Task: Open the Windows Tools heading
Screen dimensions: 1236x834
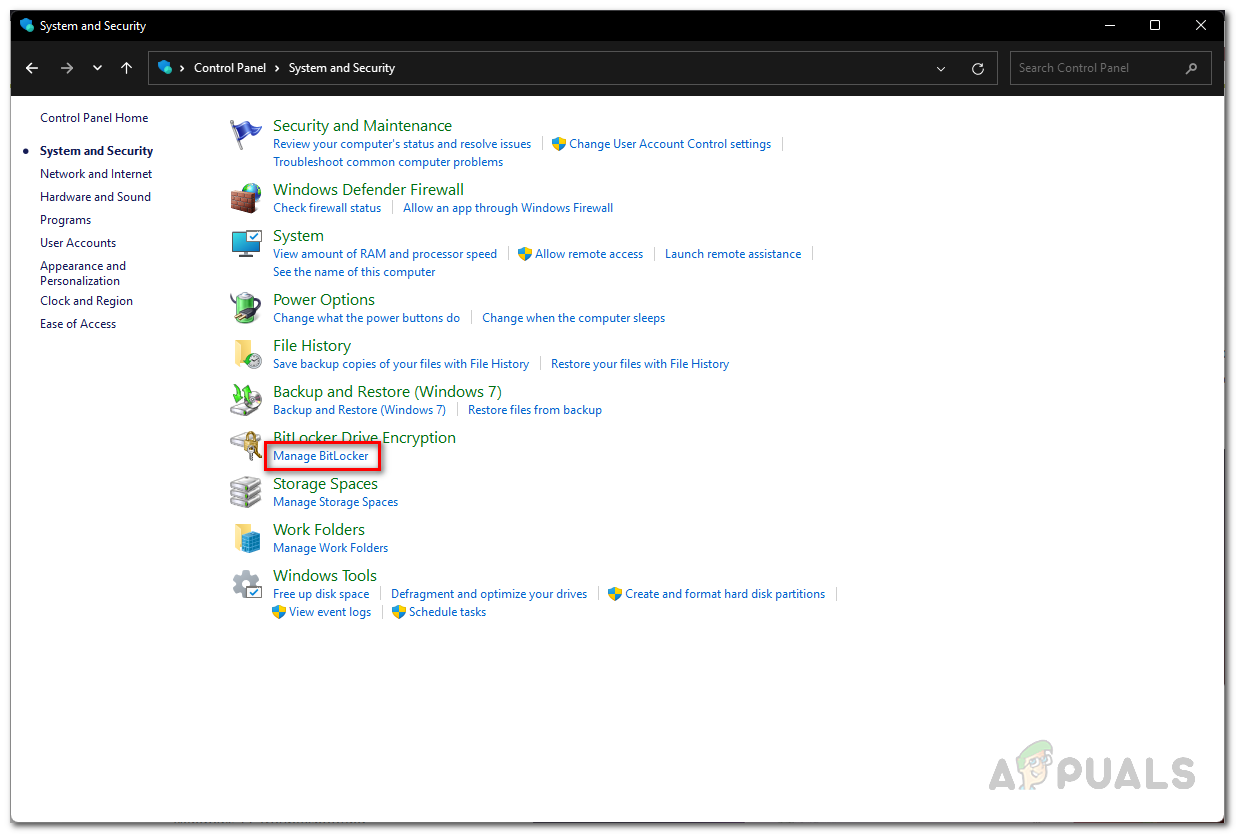Action: click(325, 576)
